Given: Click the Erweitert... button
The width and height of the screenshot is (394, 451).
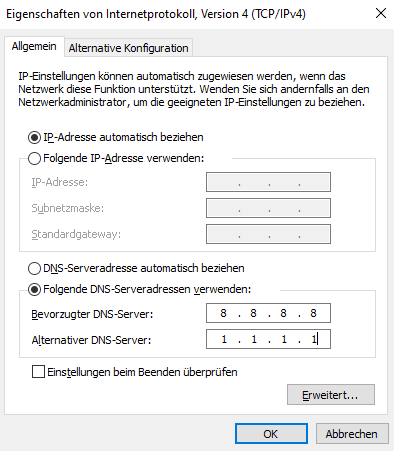Looking at the screenshot, I should click(x=331, y=395).
